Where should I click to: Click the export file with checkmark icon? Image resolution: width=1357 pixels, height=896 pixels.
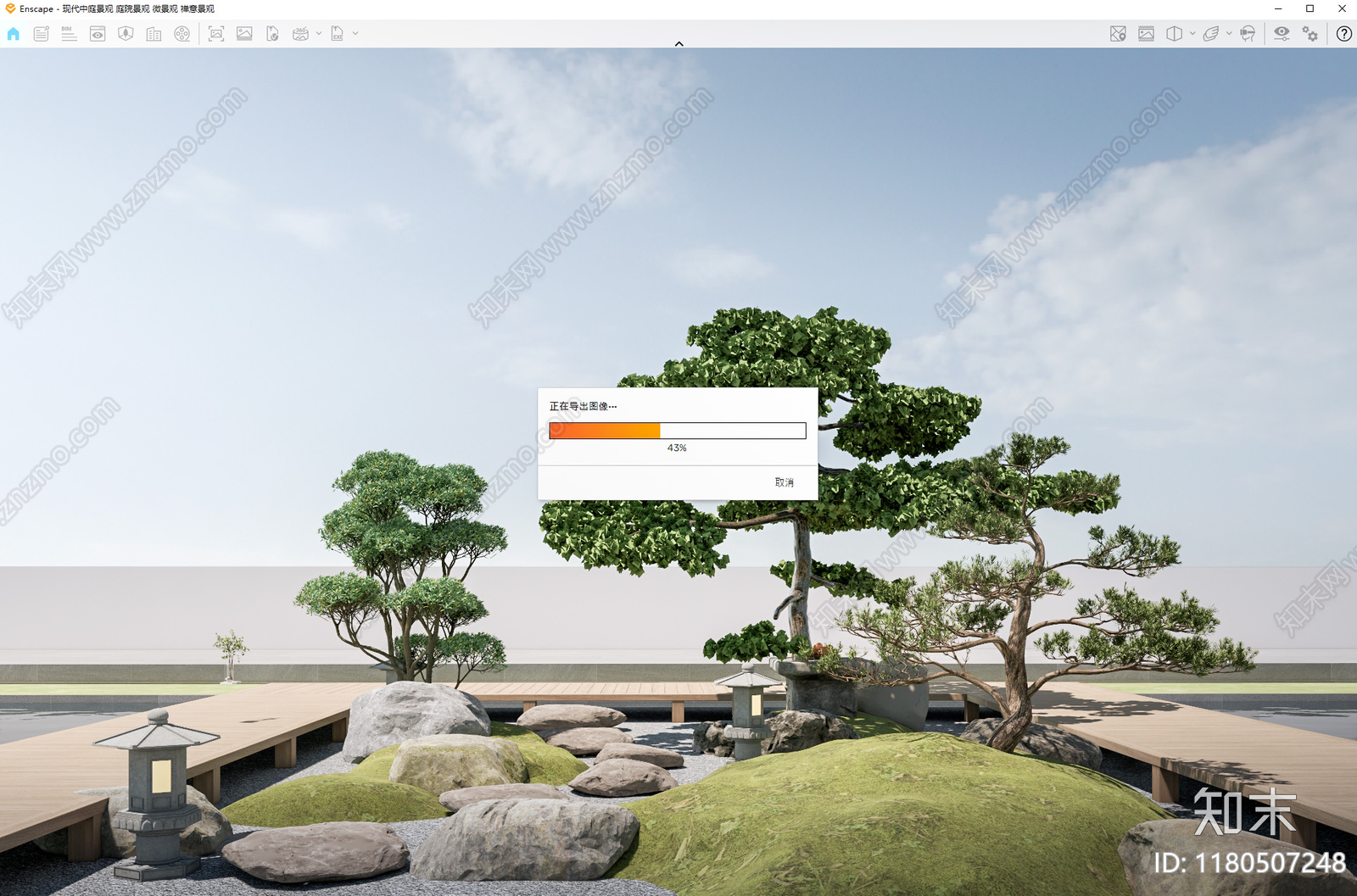point(272,34)
